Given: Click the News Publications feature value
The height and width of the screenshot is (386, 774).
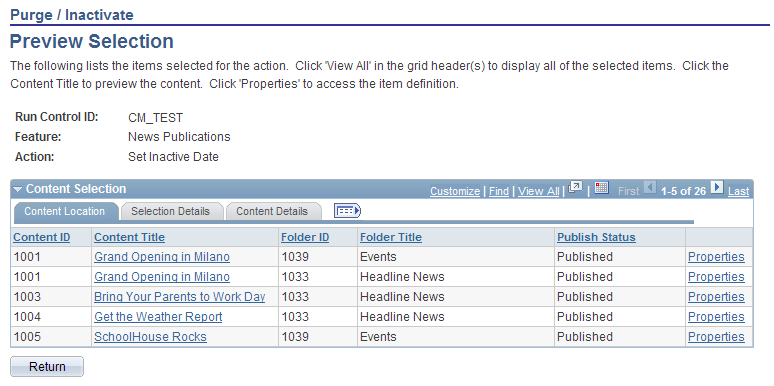Looking at the screenshot, I should (x=179, y=137).
